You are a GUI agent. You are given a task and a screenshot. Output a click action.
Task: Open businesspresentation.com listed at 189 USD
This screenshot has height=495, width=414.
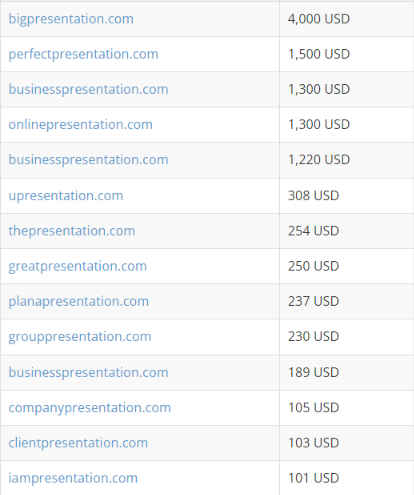click(x=88, y=373)
